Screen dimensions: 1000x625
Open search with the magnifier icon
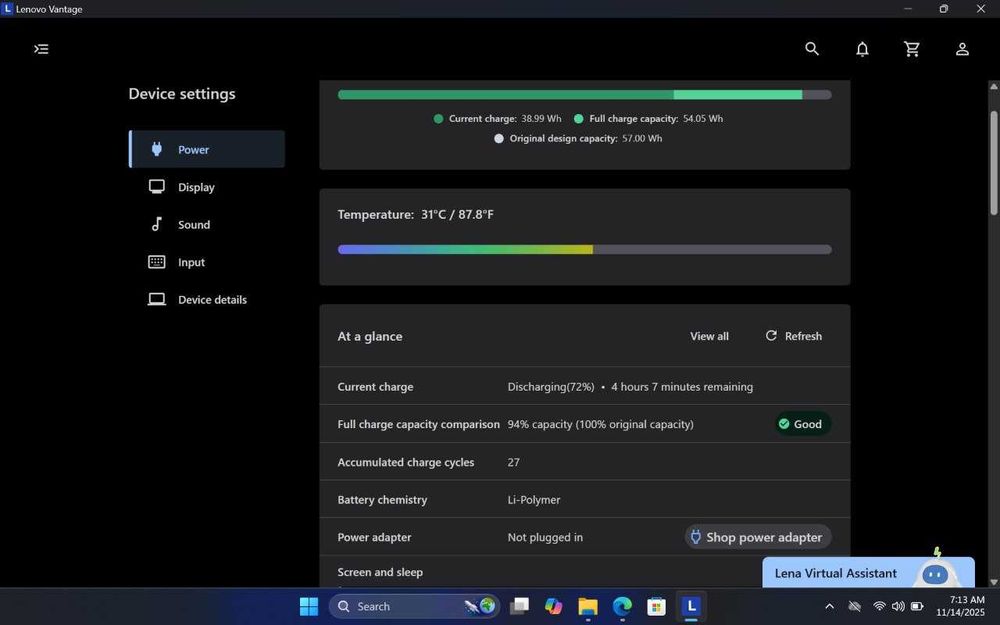(x=811, y=48)
